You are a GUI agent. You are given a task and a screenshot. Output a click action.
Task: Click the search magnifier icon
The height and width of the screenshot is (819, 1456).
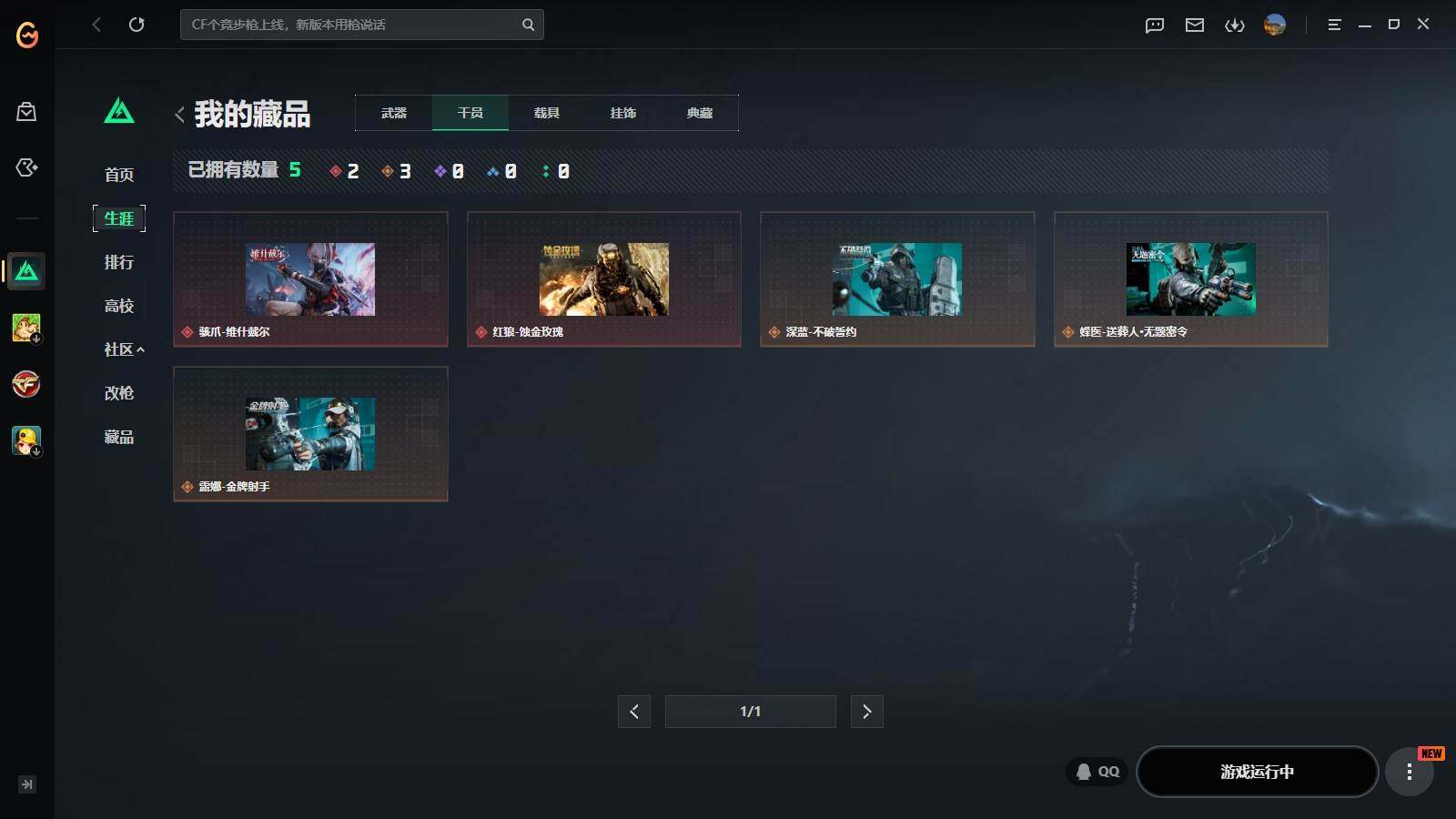click(528, 25)
